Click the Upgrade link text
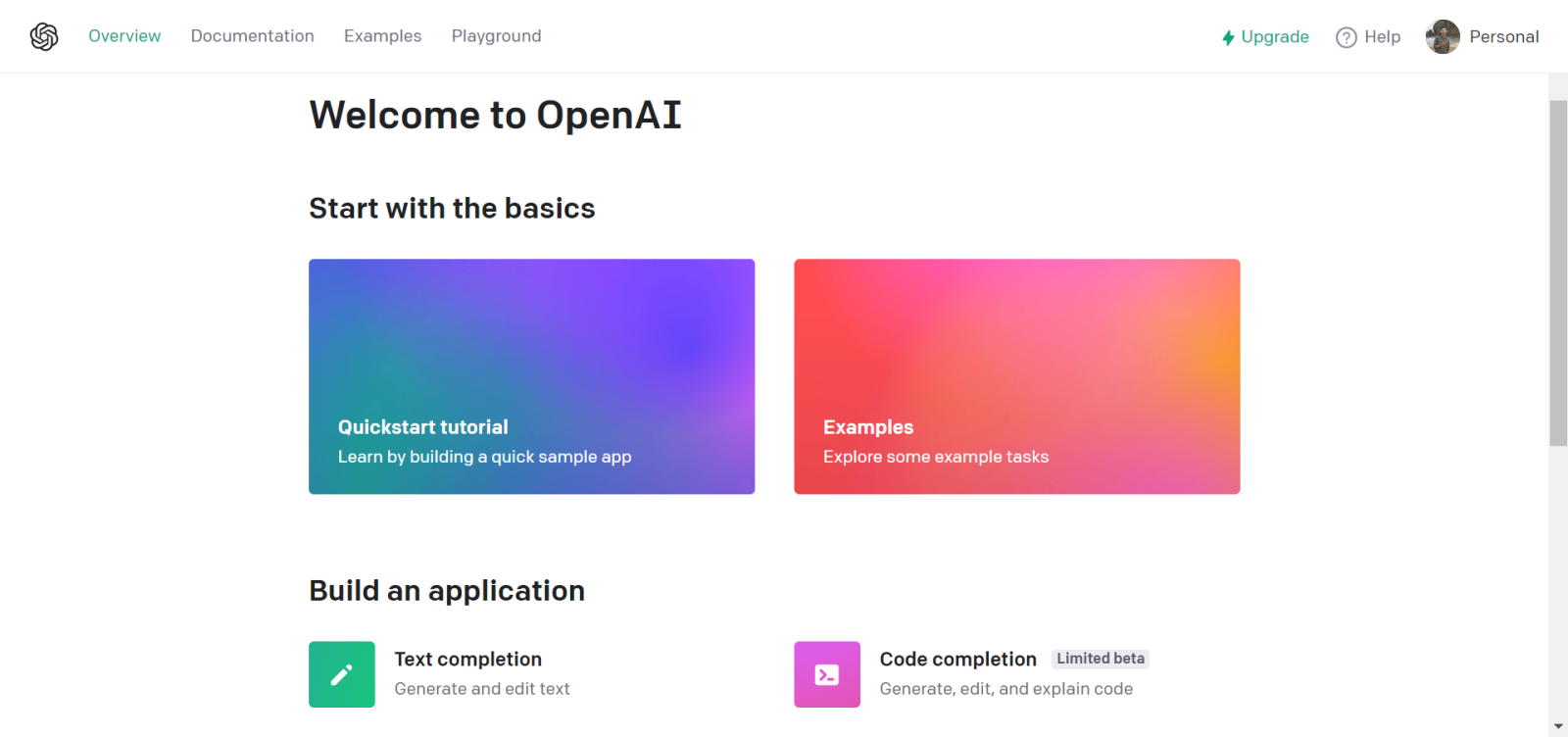The image size is (1568, 737). 1274,37
